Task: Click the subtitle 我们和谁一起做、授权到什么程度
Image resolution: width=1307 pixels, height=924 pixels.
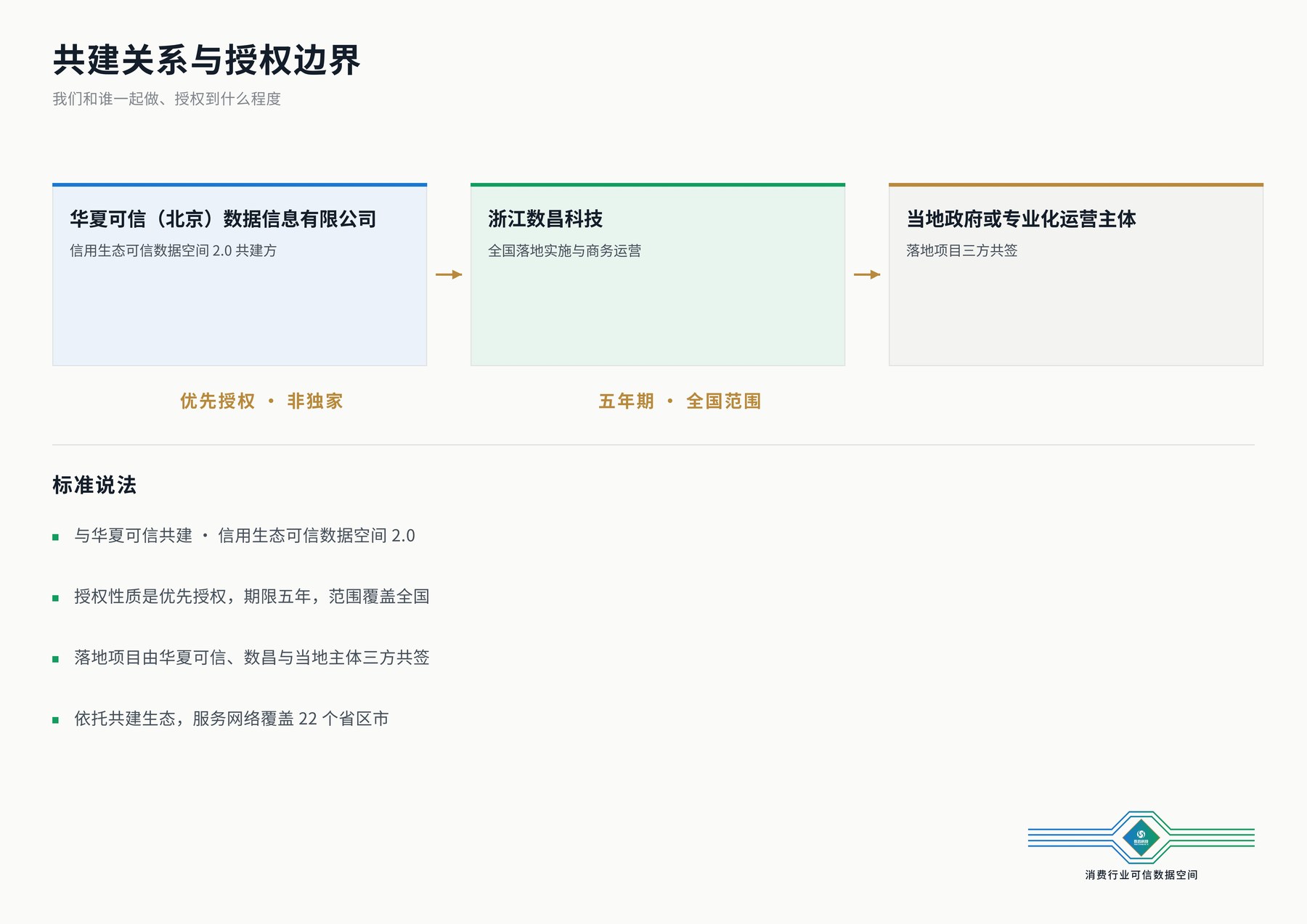Action: (x=166, y=99)
